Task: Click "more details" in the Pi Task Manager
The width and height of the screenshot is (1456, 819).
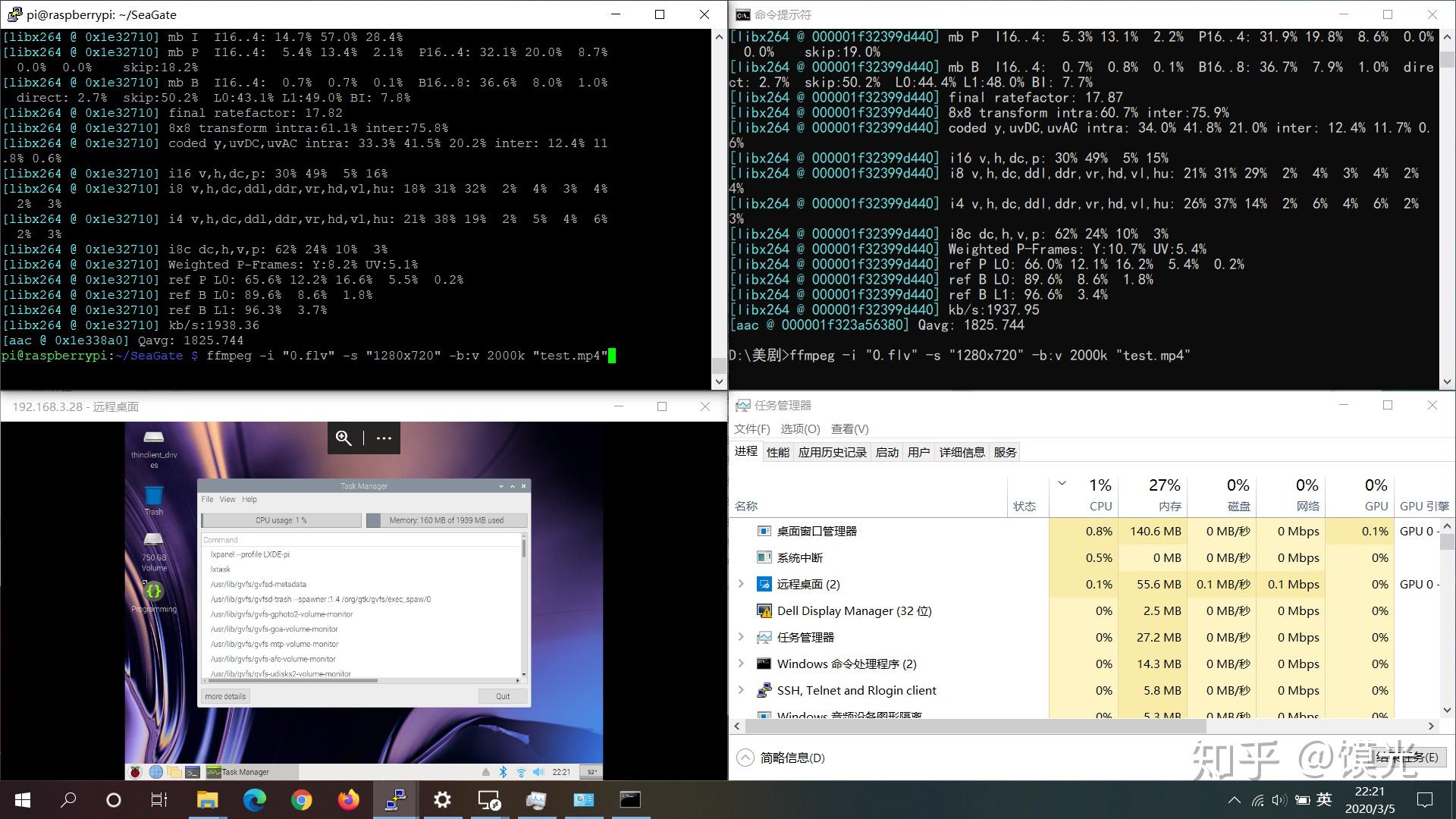Action: [224, 695]
